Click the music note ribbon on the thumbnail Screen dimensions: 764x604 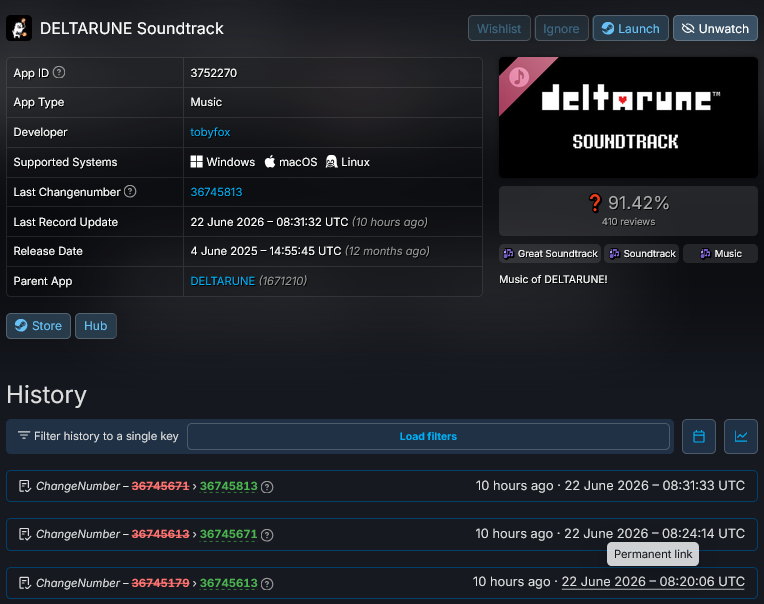tap(519, 76)
